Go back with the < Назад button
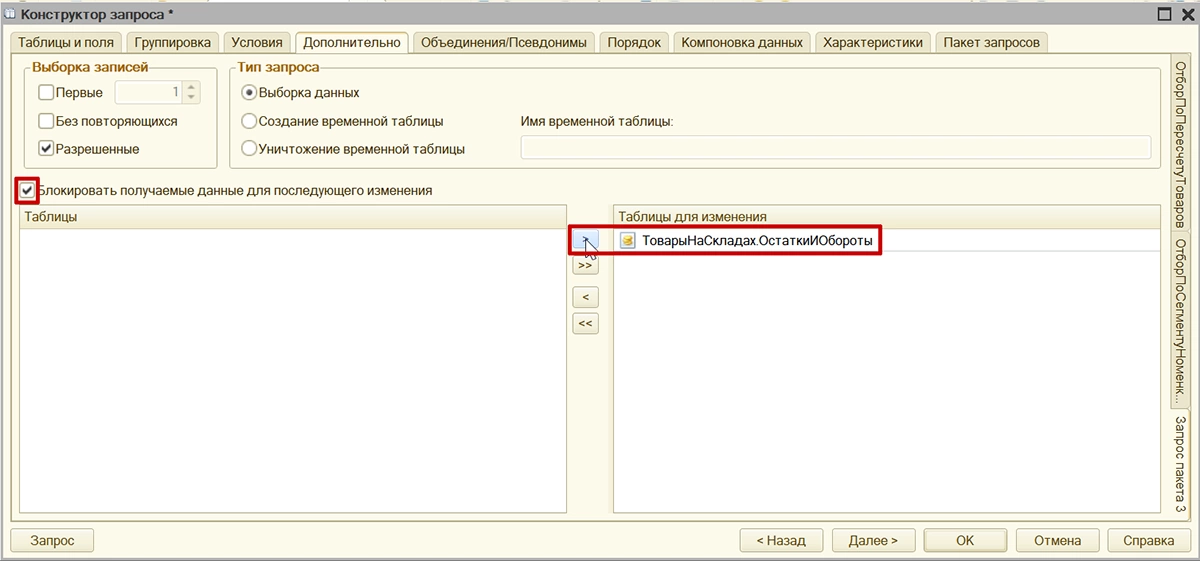The height and width of the screenshot is (561, 1200). (781, 540)
